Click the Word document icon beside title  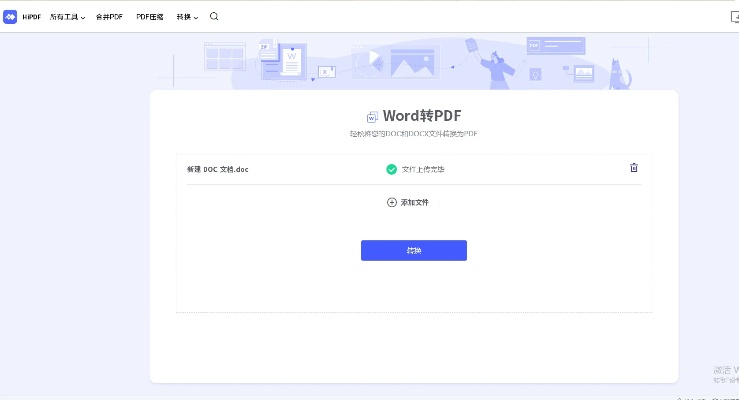pos(372,117)
